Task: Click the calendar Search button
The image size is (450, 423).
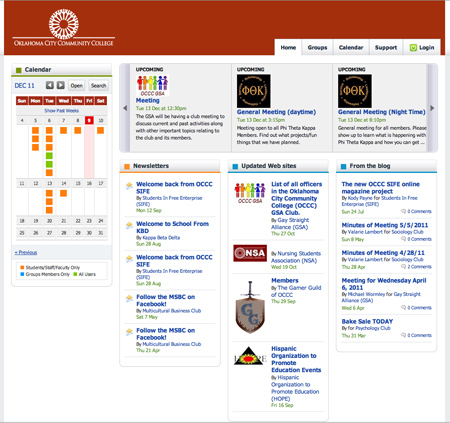Action: tap(99, 86)
